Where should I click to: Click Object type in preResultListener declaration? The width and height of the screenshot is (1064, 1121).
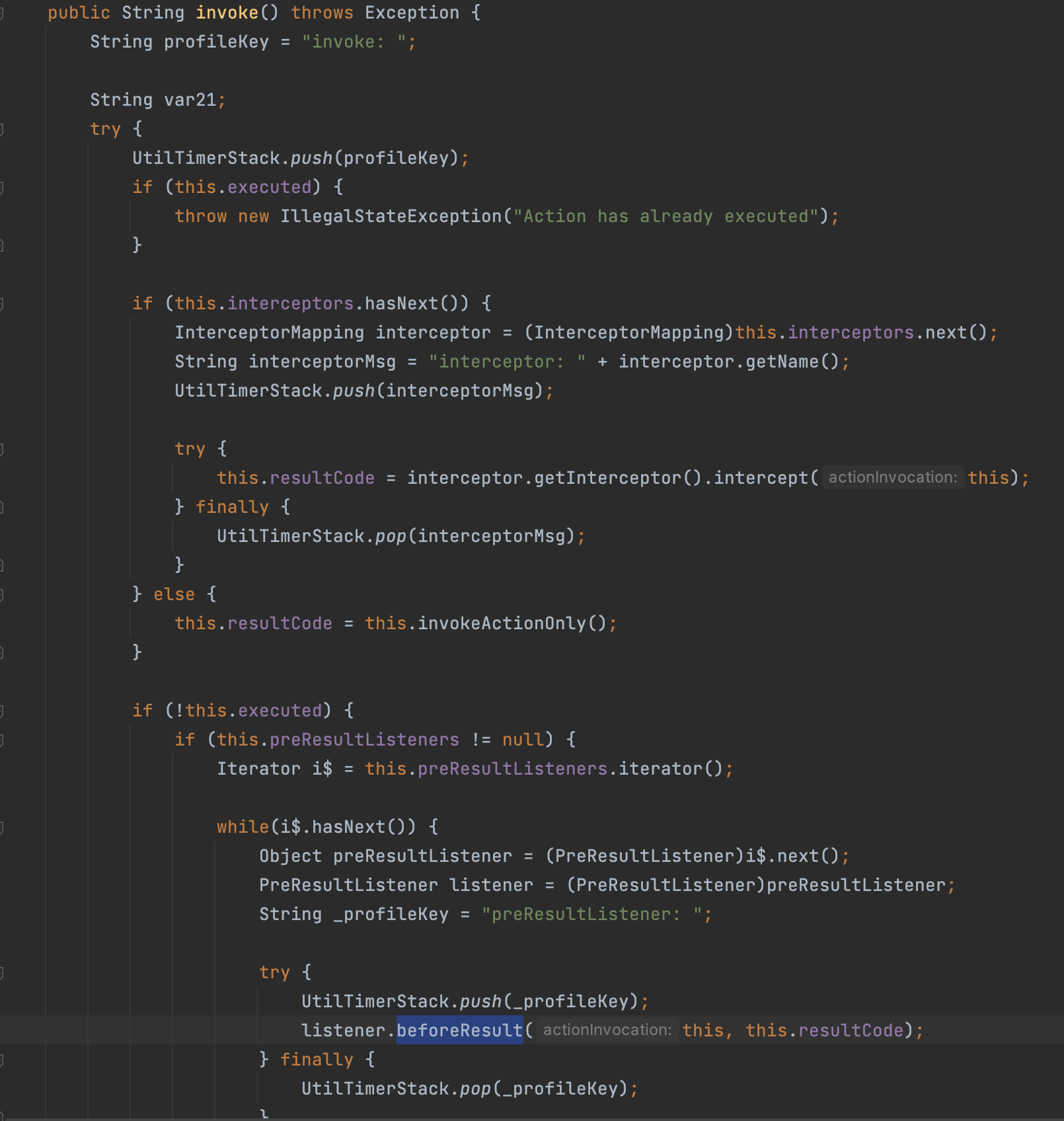[x=290, y=856]
